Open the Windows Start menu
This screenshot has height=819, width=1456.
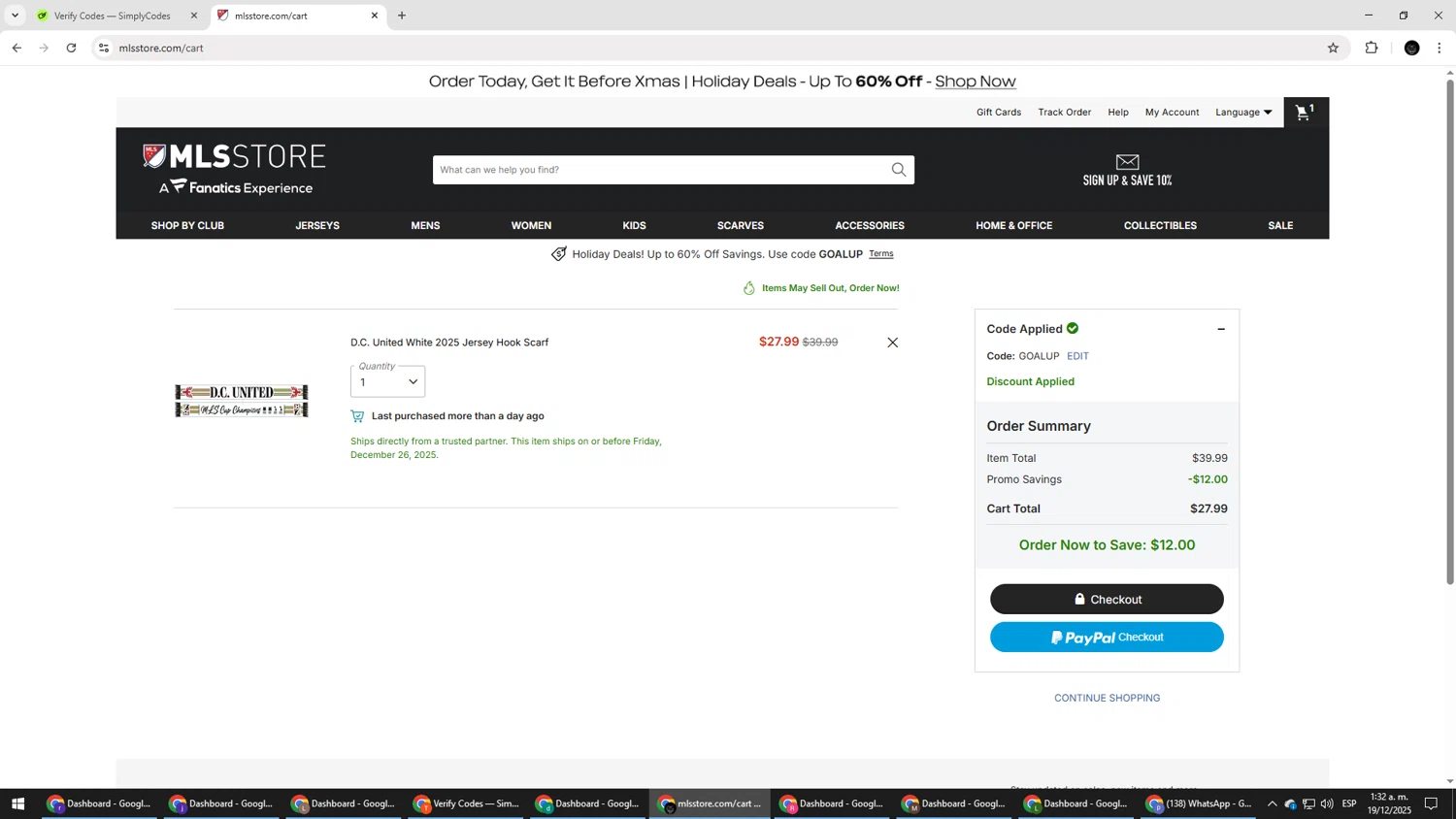[x=17, y=803]
